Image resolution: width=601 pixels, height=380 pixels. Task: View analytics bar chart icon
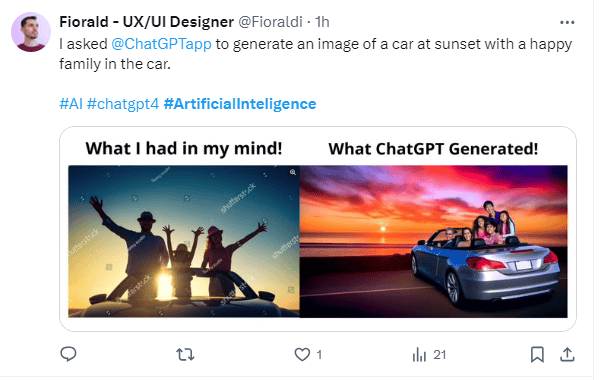[419, 355]
